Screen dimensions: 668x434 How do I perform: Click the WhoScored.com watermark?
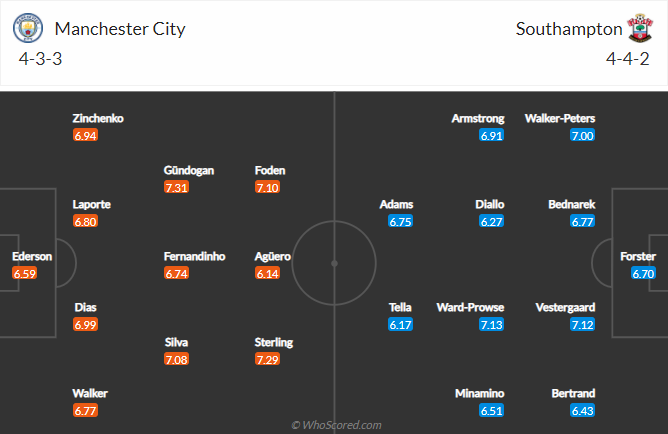(x=335, y=425)
